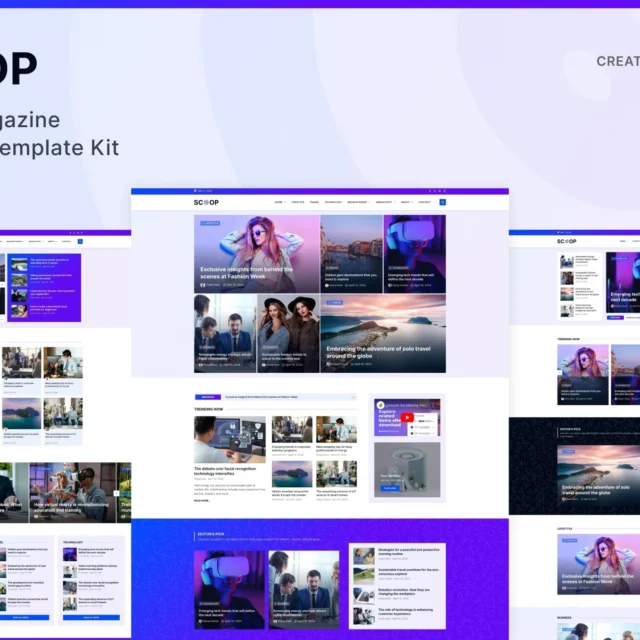Open the business meeting article tile in hero grid

coord(225,333)
